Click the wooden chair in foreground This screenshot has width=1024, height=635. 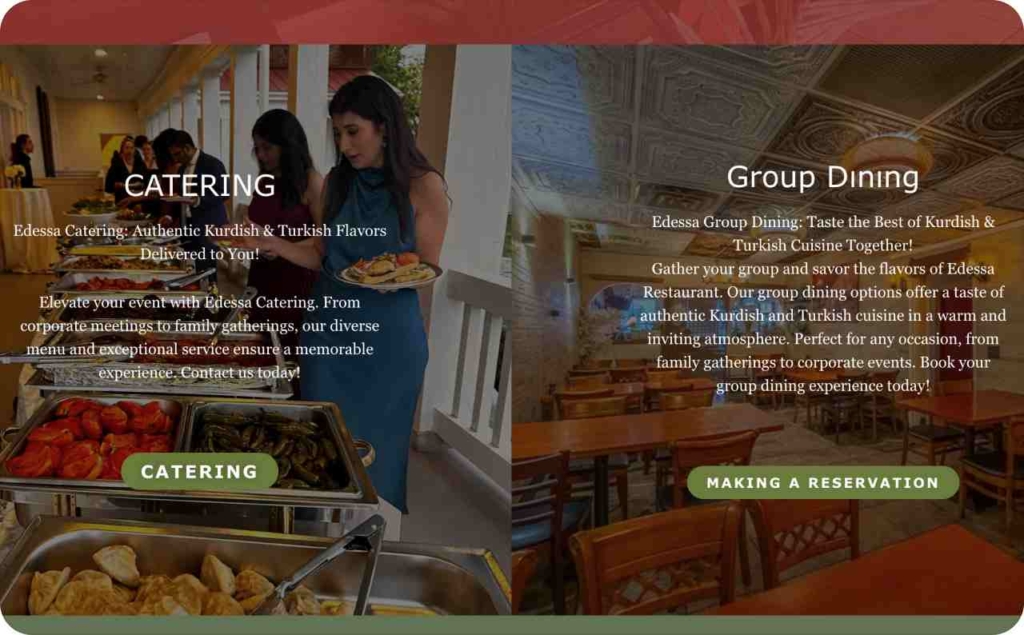point(656,562)
